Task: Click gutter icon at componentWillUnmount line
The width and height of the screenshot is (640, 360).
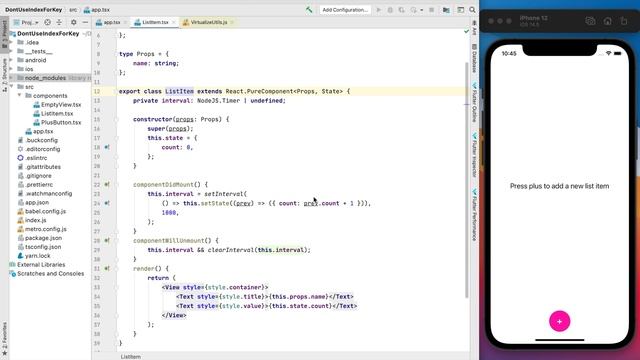Action: pos(107,240)
